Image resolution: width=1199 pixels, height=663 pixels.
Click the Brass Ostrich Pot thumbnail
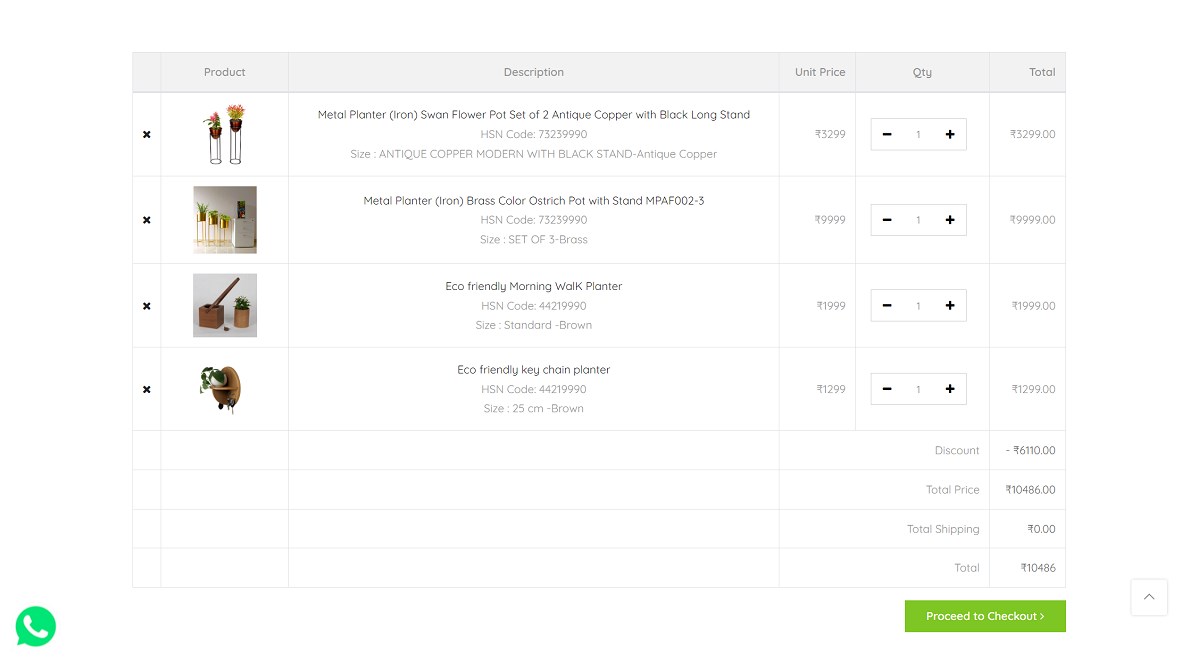[x=225, y=220]
